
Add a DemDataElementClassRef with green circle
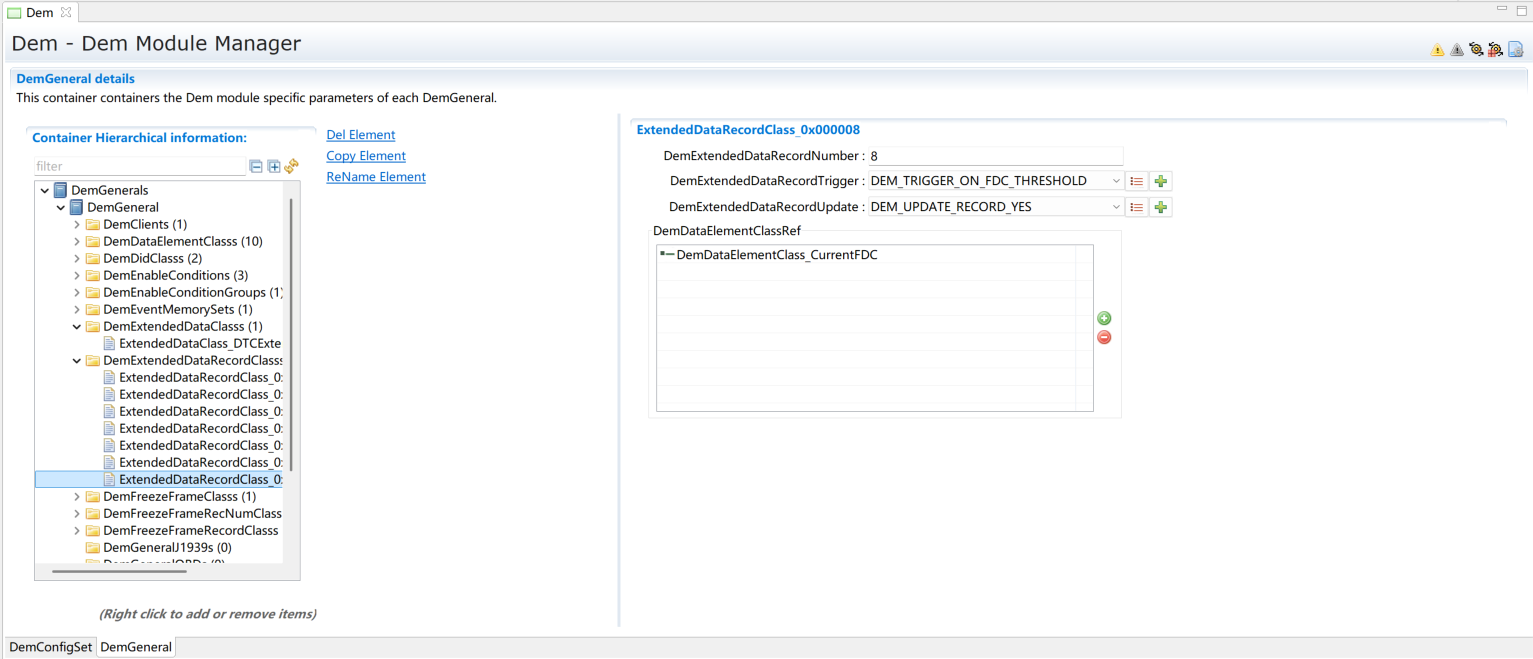tap(1104, 318)
